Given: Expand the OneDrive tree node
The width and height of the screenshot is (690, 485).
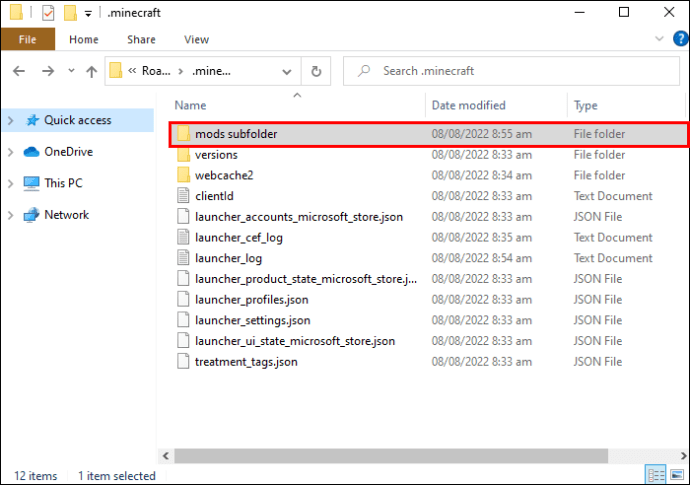Looking at the screenshot, I should tap(11, 152).
